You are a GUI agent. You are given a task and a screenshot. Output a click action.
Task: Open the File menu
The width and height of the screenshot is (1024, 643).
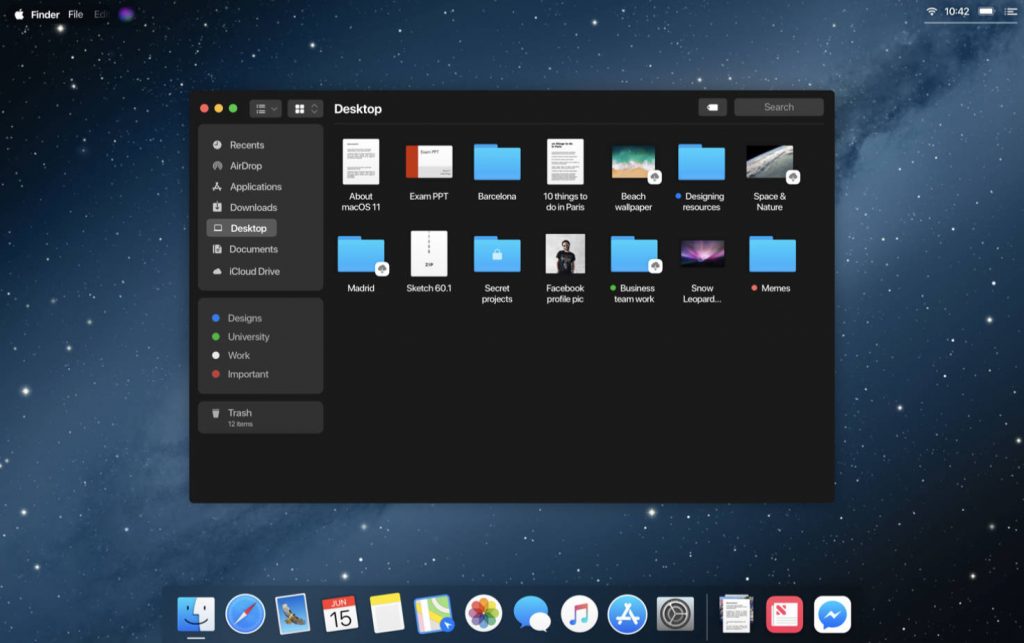(75, 15)
